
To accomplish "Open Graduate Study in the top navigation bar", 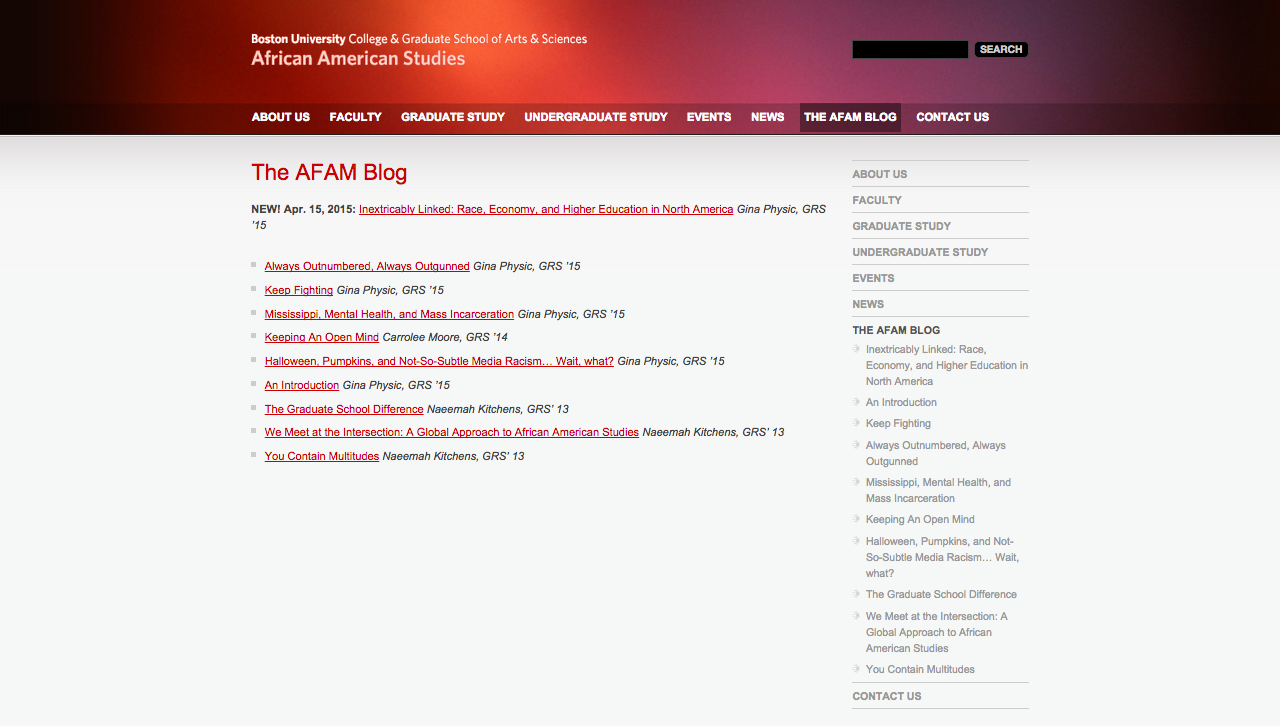I will pyautogui.click(x=453, y=117).
